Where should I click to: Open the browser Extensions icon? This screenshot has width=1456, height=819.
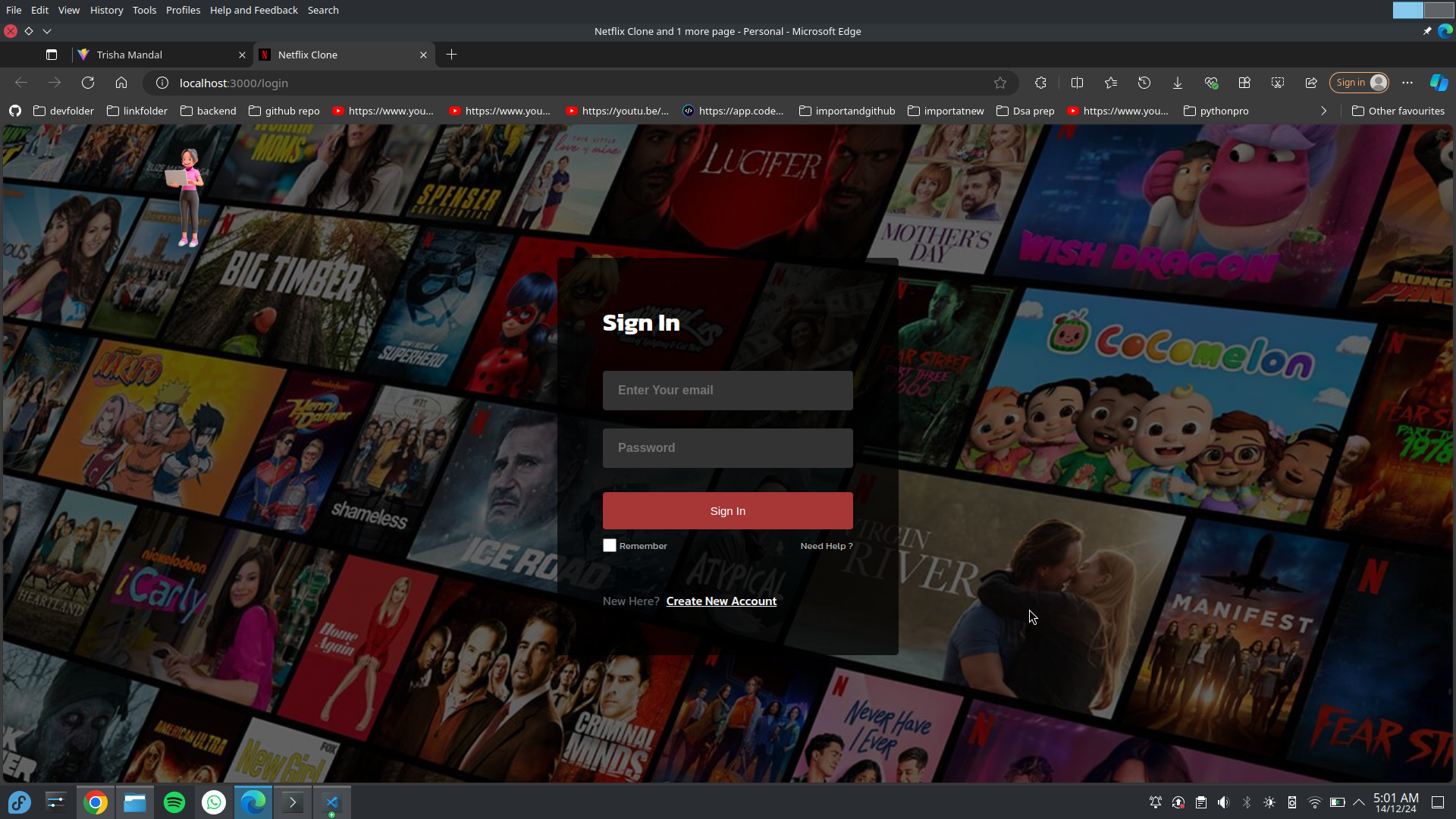pyautogui.click(x=1040, y=83)
